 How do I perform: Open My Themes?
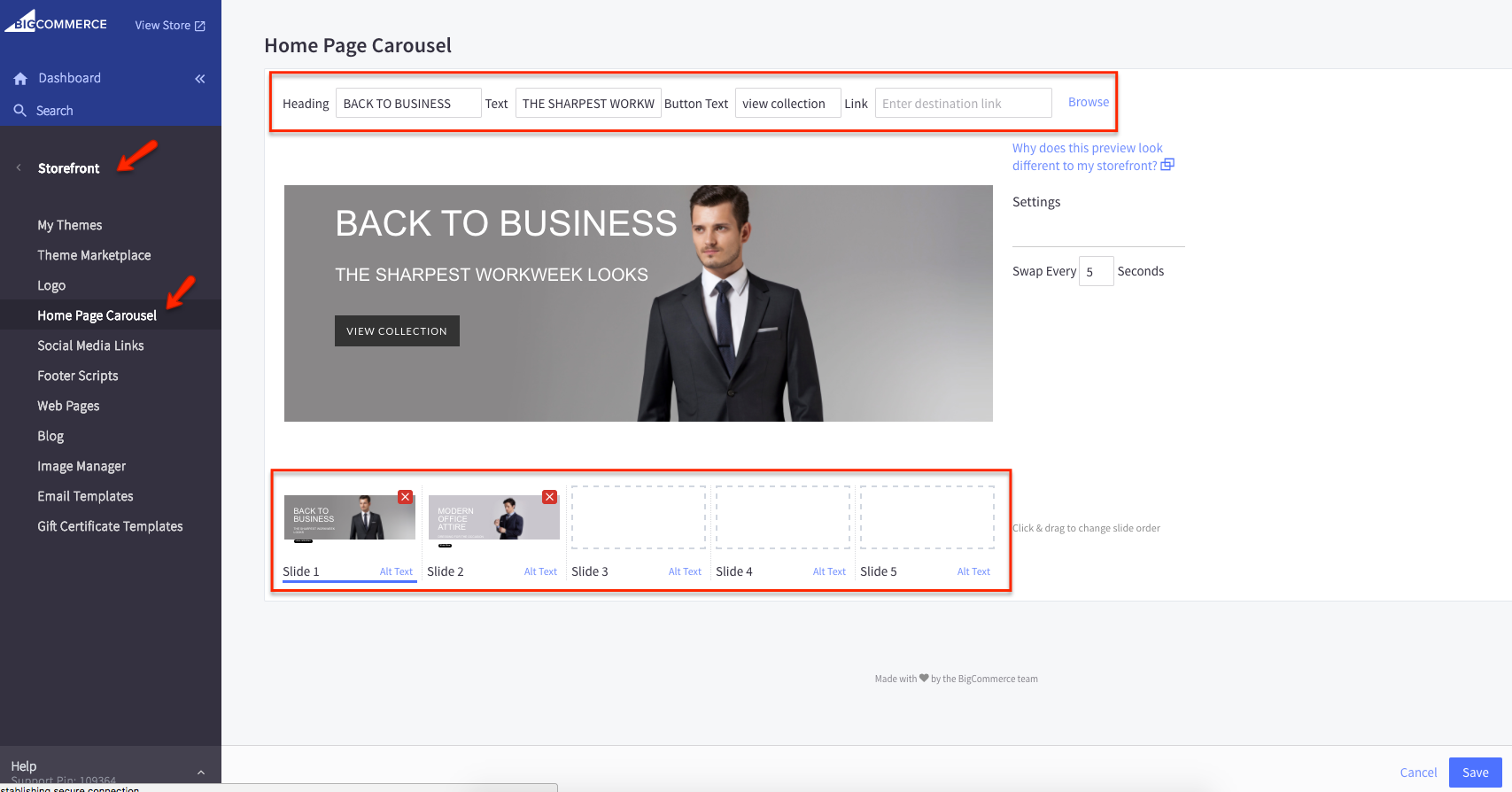click(70, 225)
